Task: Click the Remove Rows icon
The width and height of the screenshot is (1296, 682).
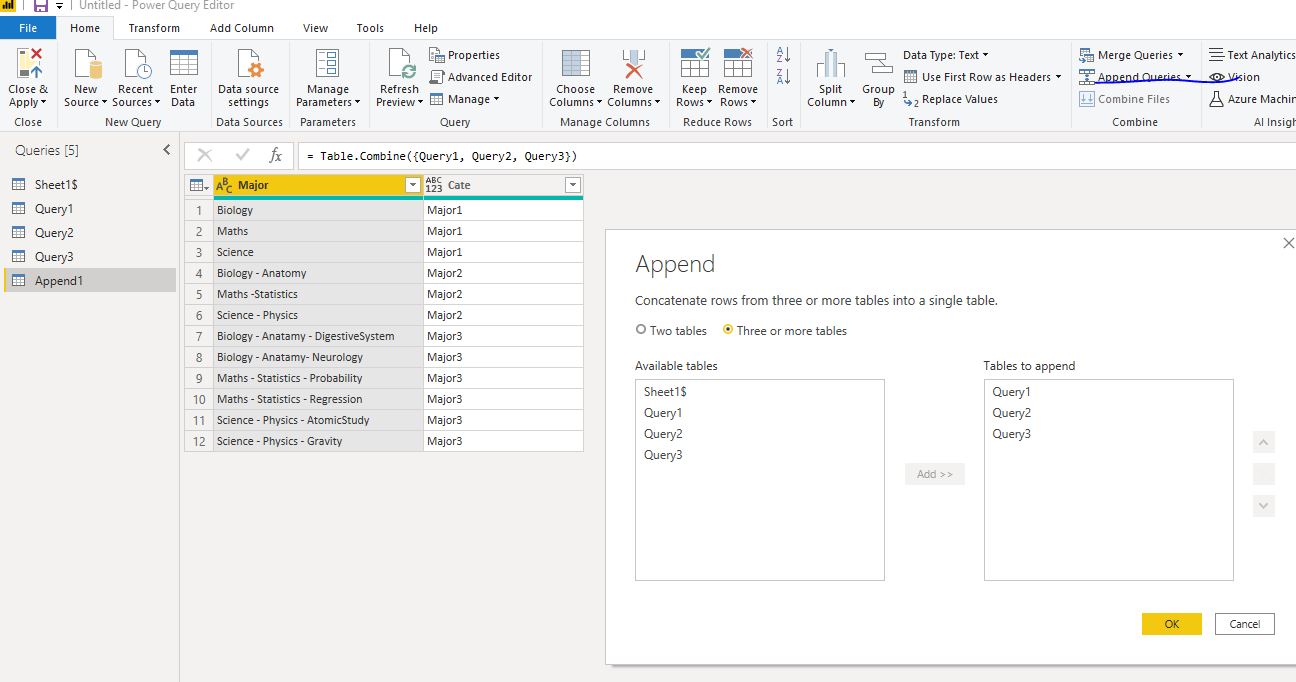Action: click(738, 63)
